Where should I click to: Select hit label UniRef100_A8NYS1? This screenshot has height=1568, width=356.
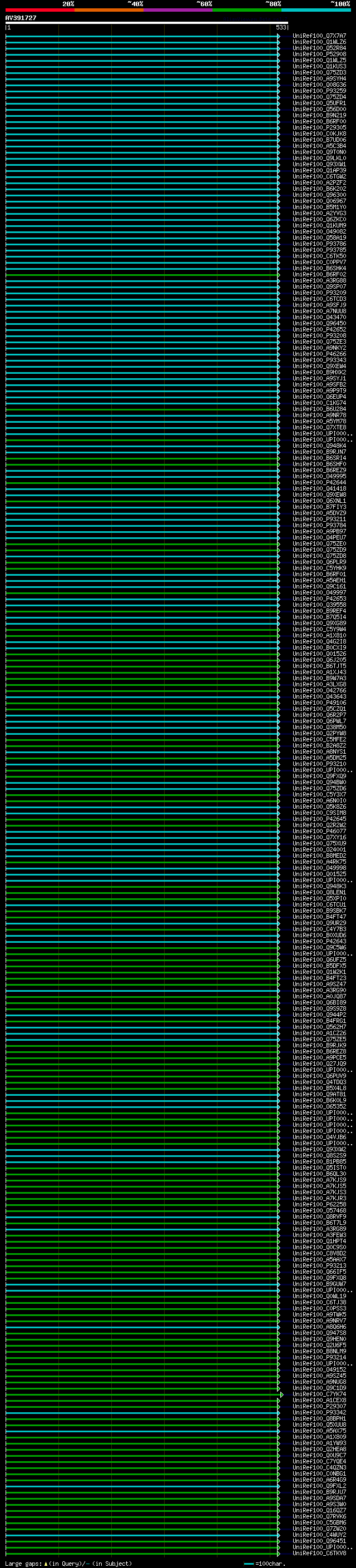(x=319, y=751)
